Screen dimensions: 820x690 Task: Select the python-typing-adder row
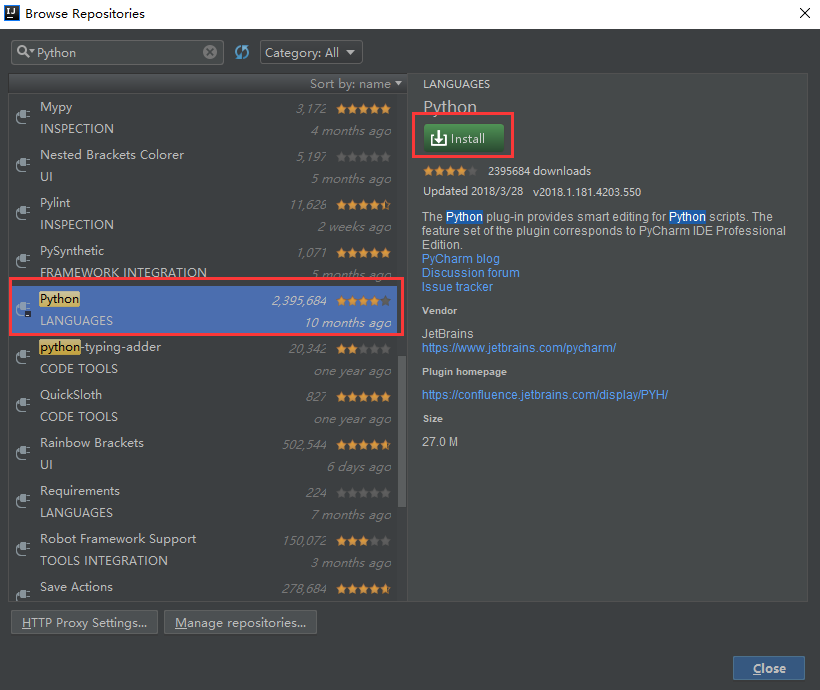(x=203, y=357)
